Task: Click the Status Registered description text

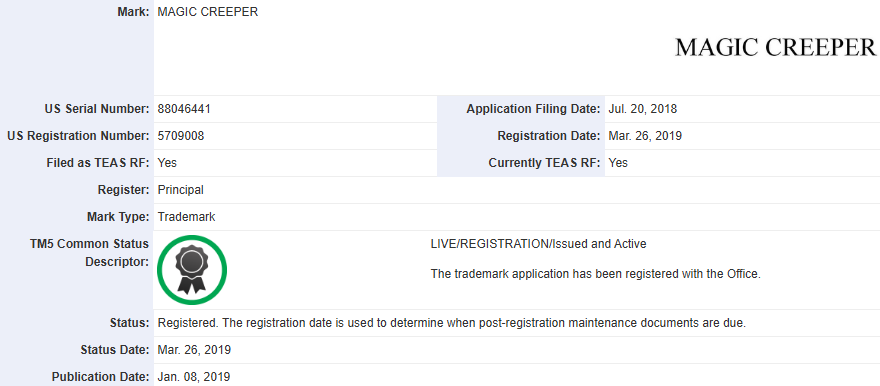Action: coord(452,323)
